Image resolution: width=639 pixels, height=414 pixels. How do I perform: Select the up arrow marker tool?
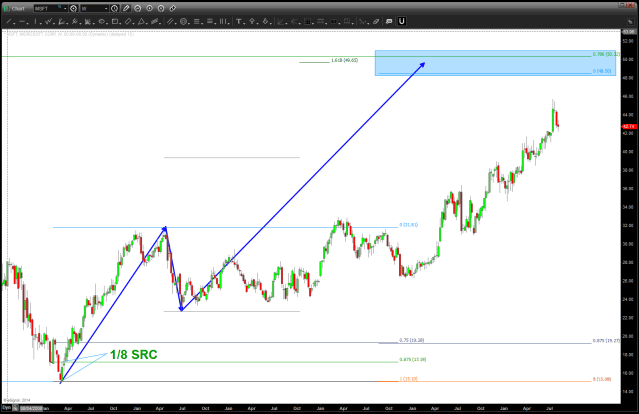click(x=252, y=21)
